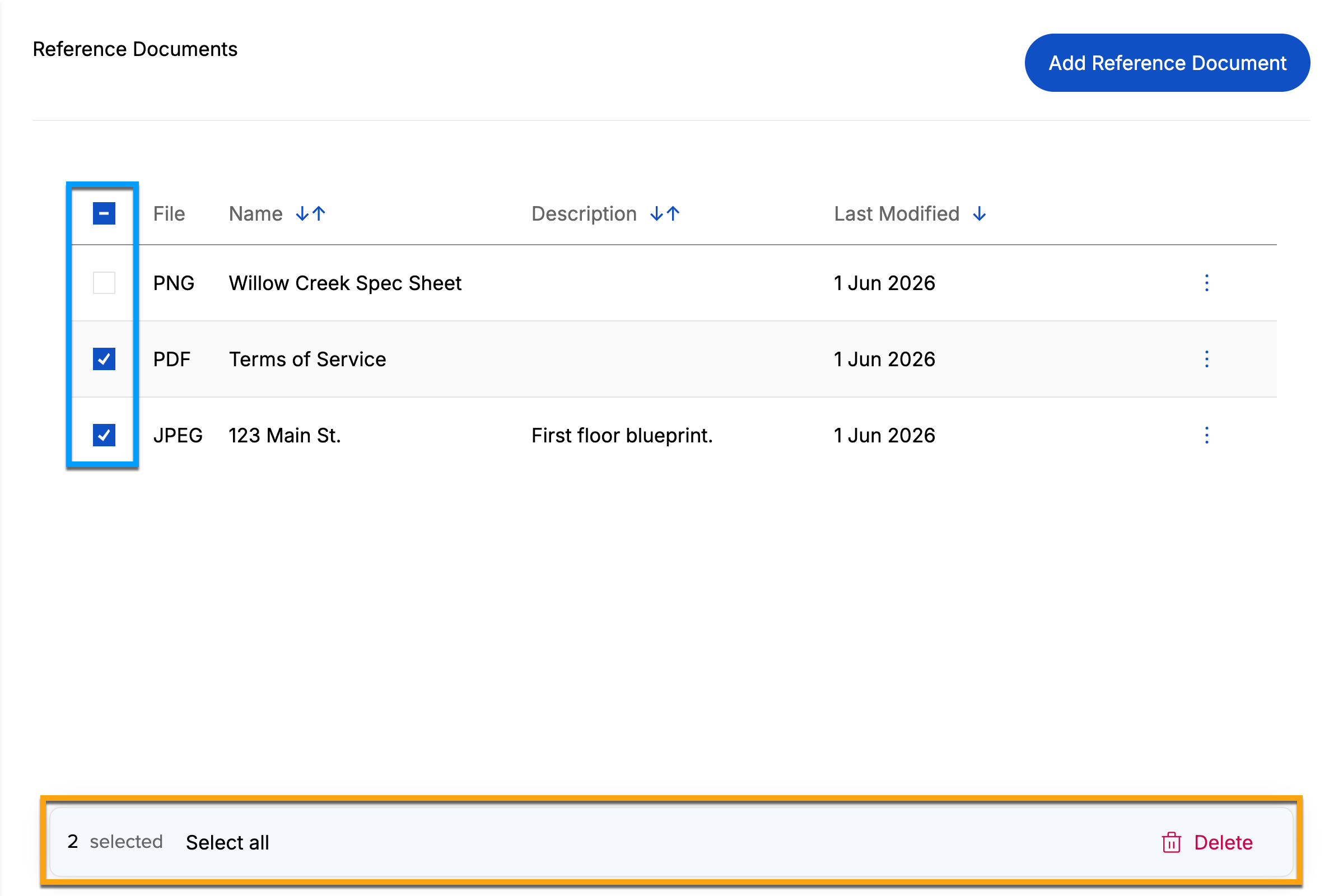Click the date in the 123 Main St. row

884,435
